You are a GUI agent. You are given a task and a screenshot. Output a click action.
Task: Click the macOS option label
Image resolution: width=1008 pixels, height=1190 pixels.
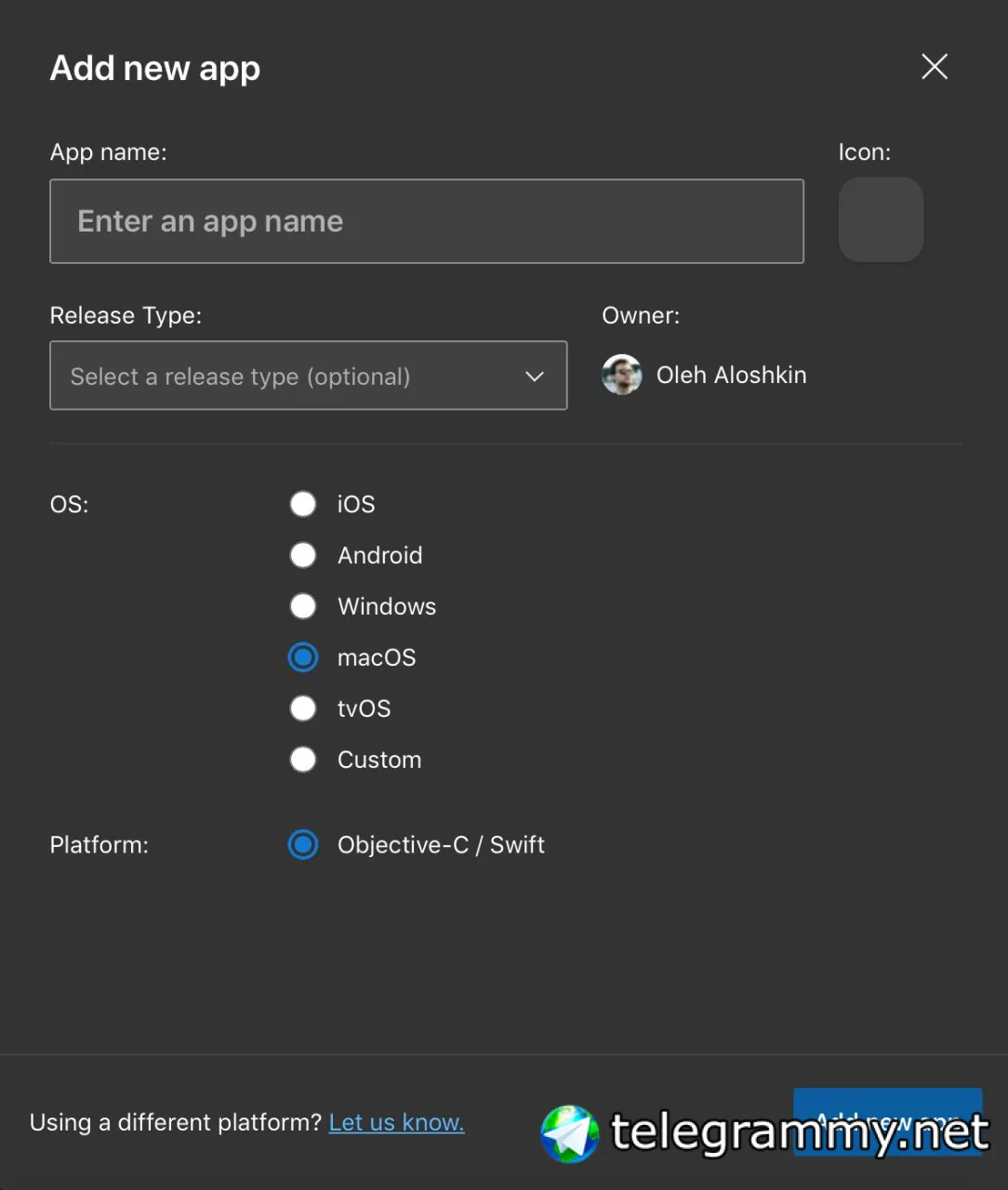click(x=377, y=657)
